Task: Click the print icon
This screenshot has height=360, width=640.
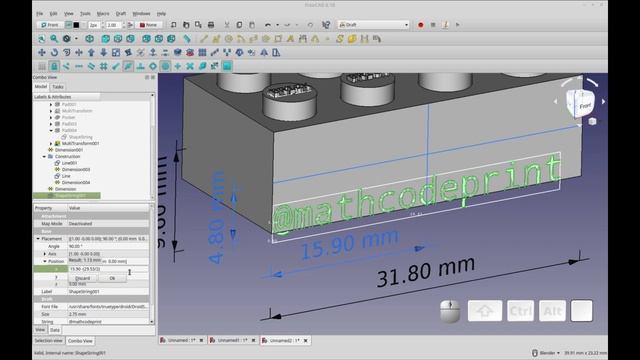Action: 211,25
